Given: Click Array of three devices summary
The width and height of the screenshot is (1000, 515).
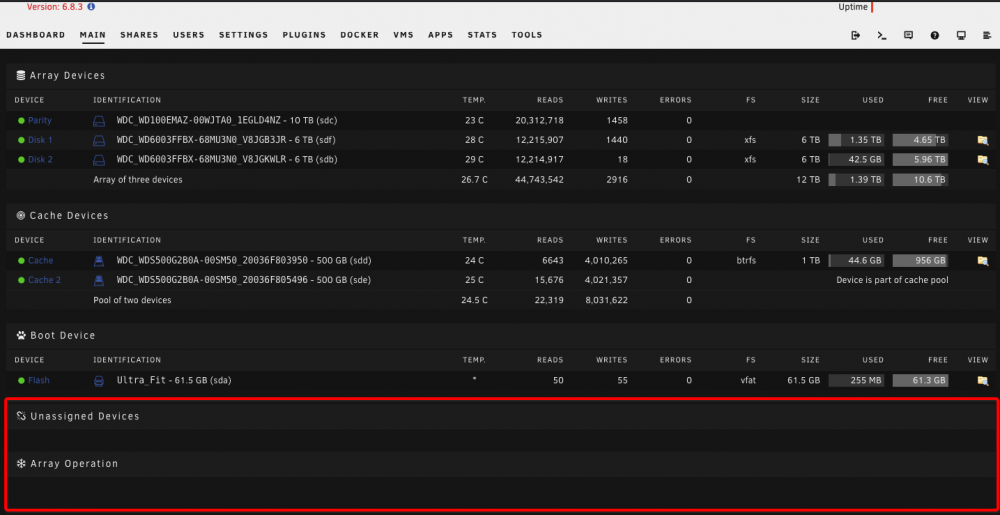Looking at the screenshot, I should pos(138,180).
